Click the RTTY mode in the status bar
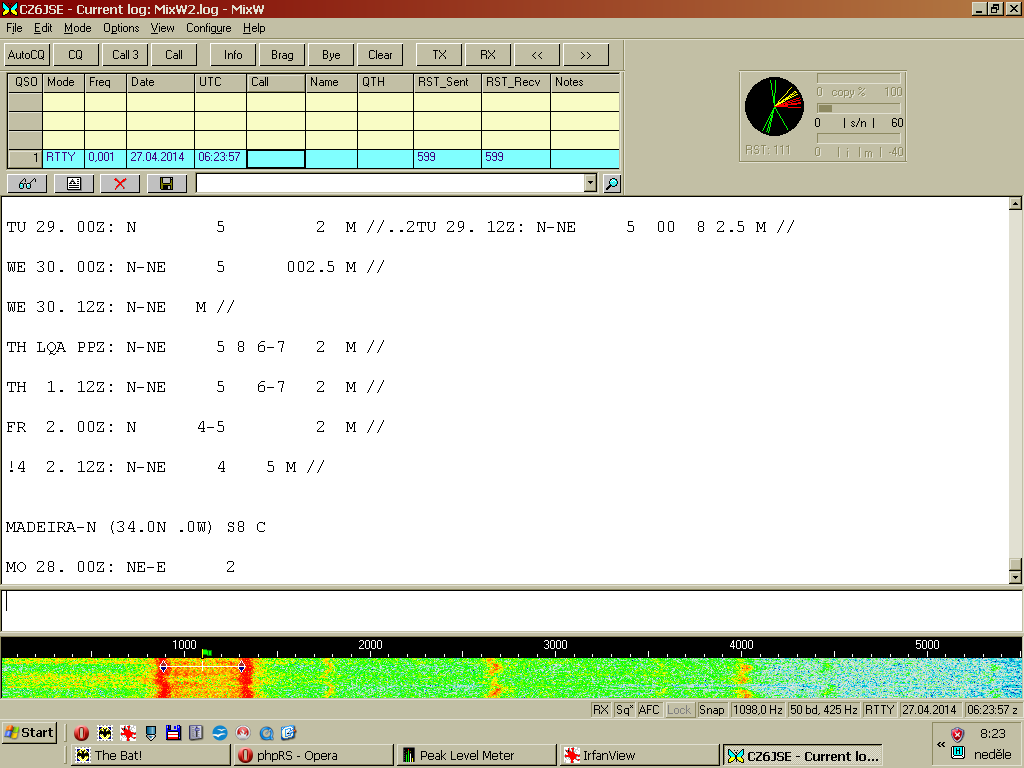 pos(880,710)
